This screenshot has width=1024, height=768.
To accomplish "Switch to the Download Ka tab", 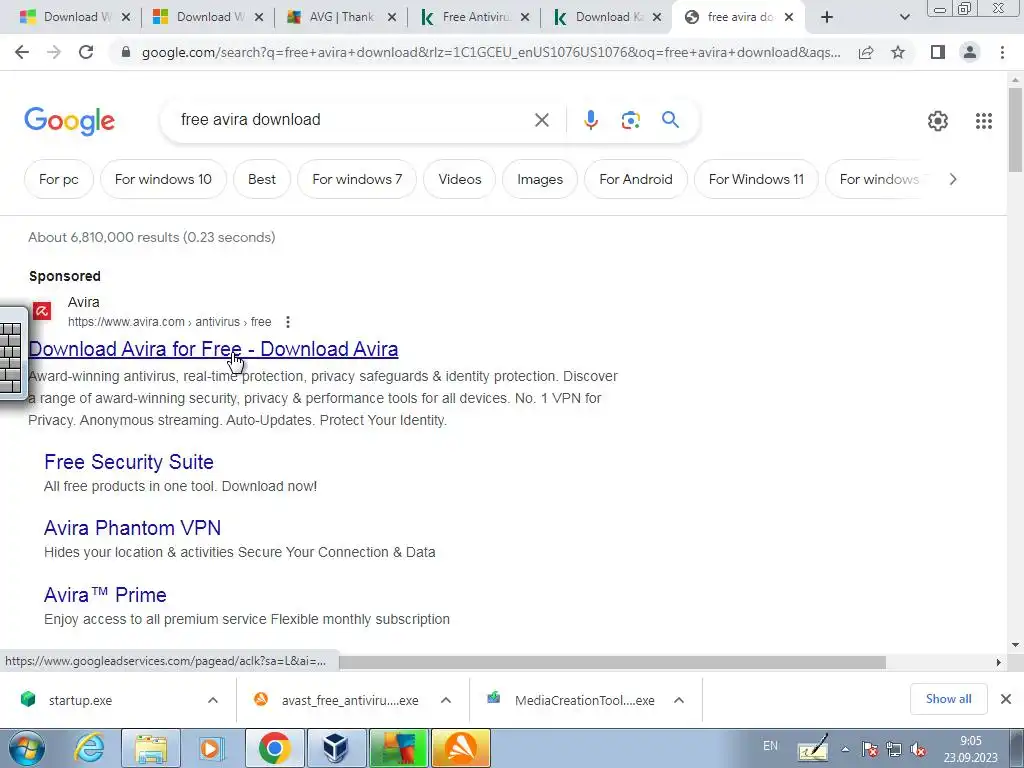I will (x=607, y=17).
